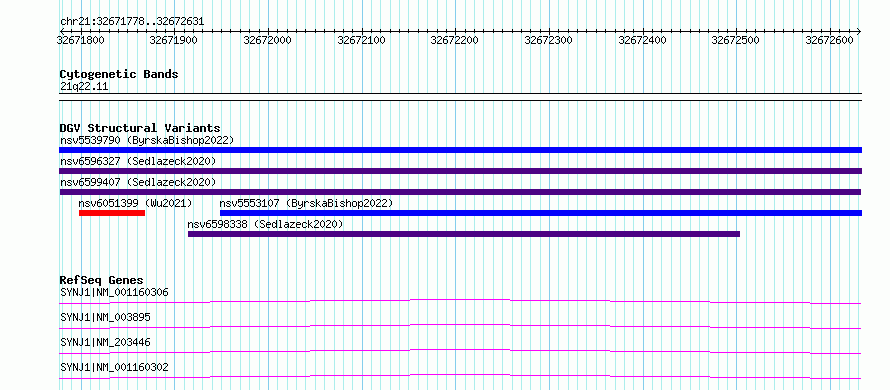Click ruler position 32672300
Viewport: 890px width, 390px height.
548,40
